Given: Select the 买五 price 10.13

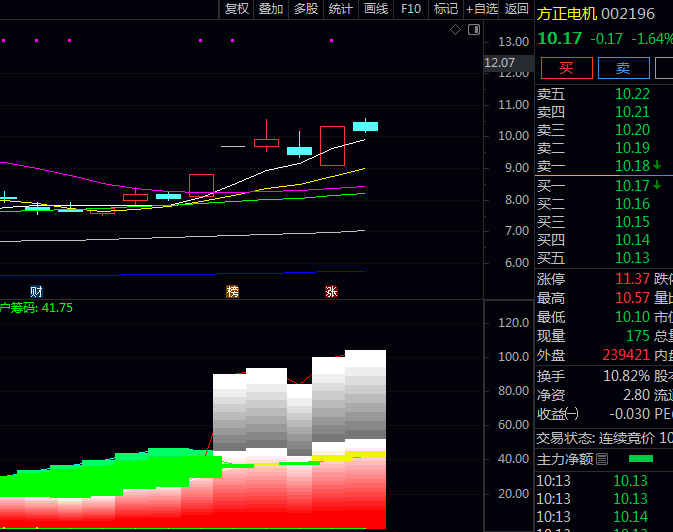Looking at the screenshot, I should coord(632,258).
